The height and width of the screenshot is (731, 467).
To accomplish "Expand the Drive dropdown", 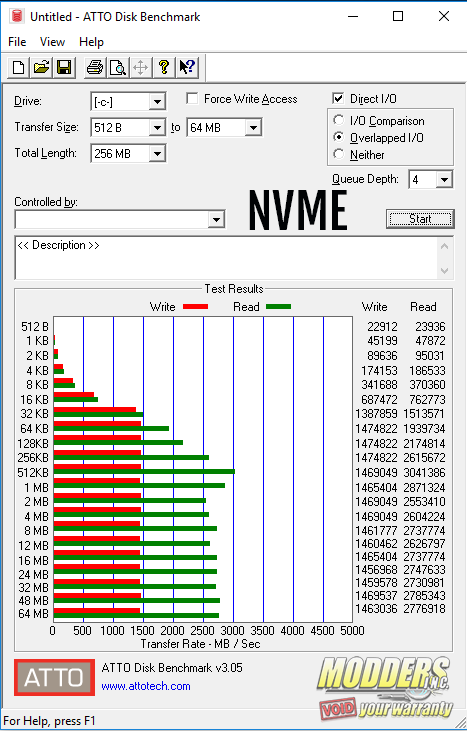I will click(x=158, y=102).
